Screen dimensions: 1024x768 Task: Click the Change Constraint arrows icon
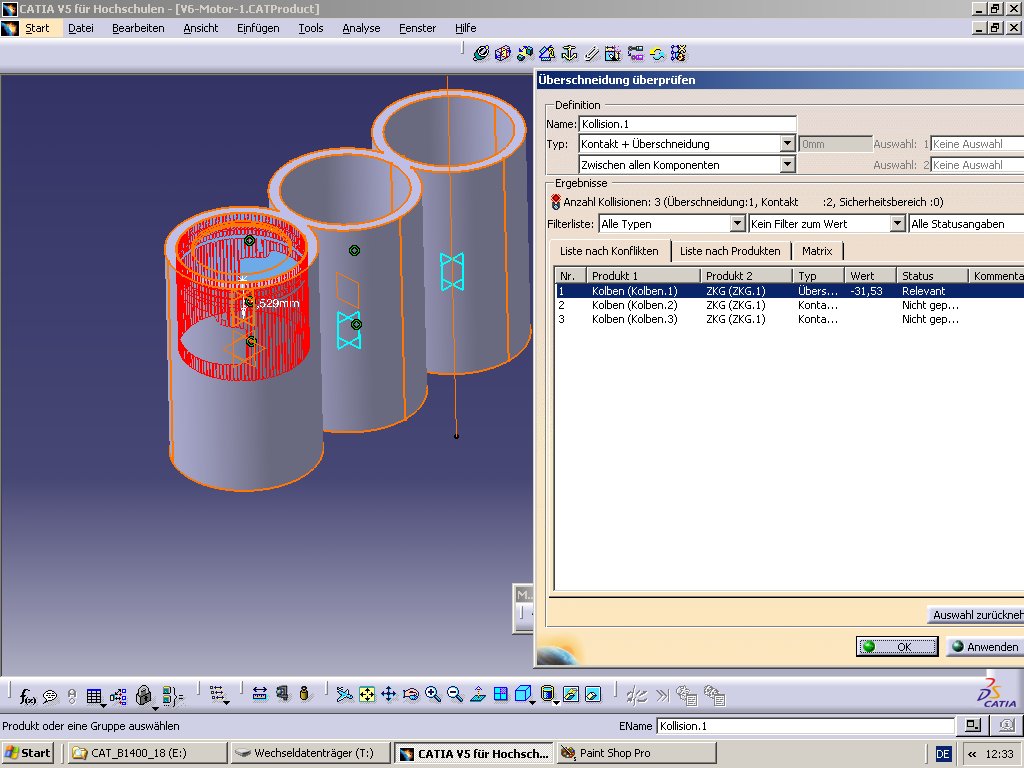(658, 54)
